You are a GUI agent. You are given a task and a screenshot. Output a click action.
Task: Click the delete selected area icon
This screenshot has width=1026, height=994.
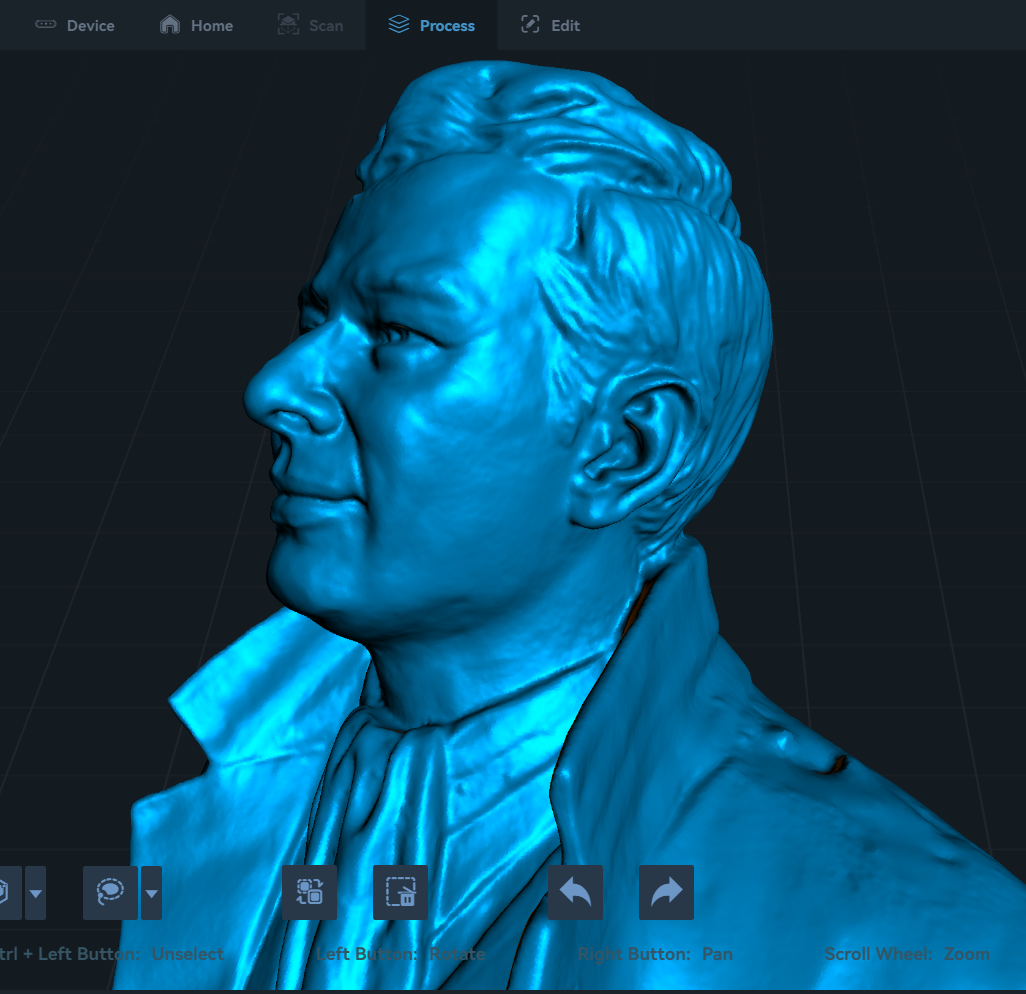click(400, 892)
